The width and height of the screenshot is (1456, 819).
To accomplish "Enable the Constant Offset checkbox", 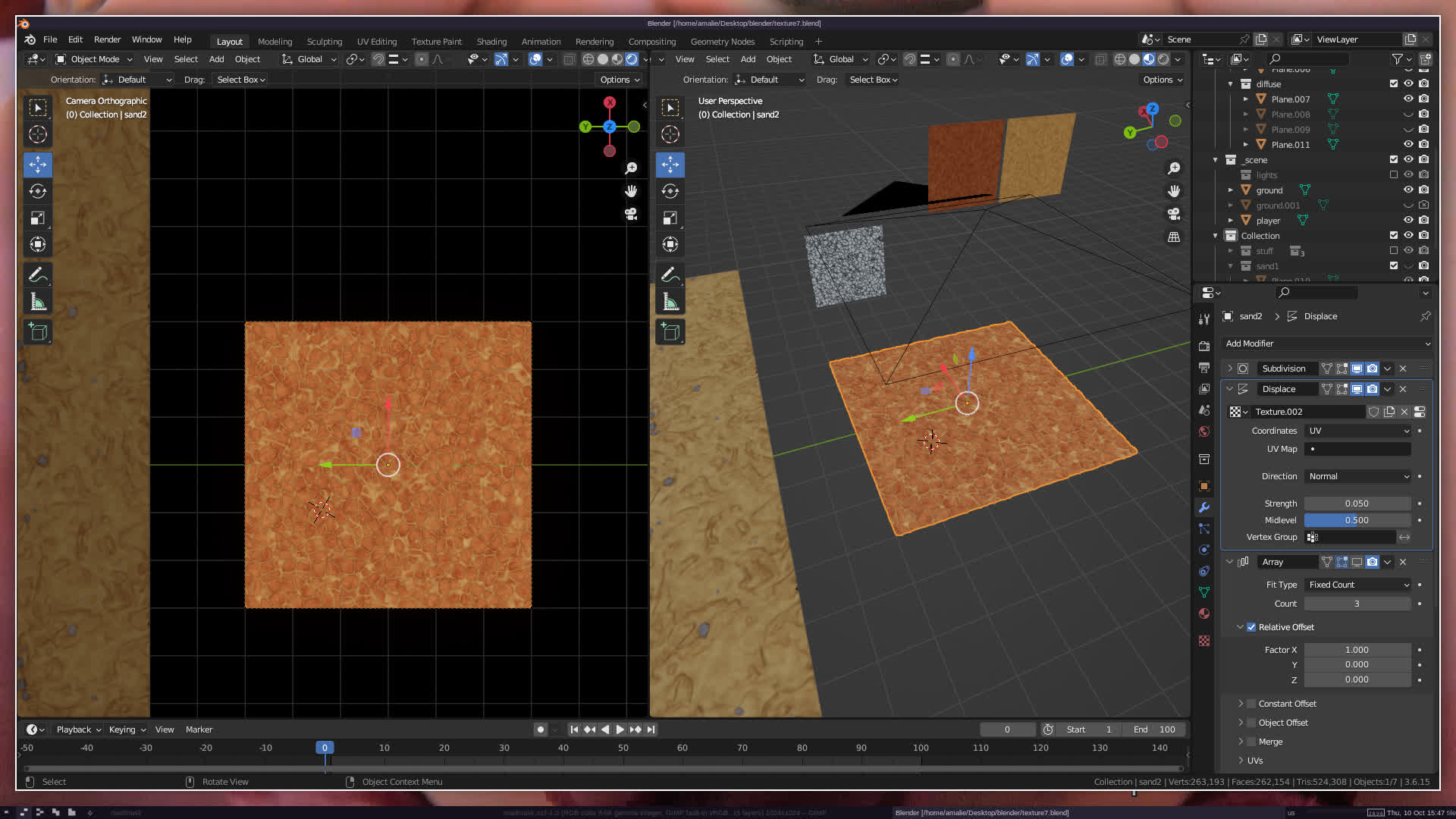I will [1251, 704].
